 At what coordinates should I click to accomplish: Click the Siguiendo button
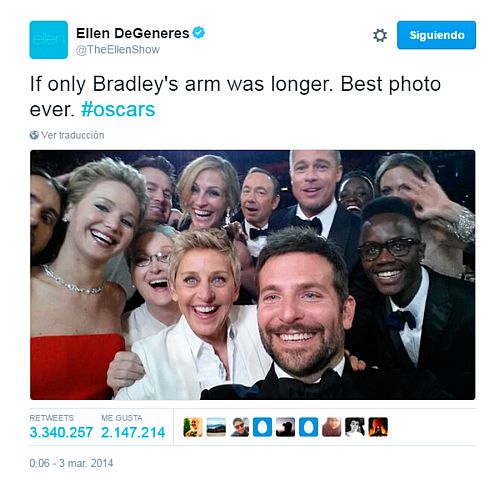(436, 35)
